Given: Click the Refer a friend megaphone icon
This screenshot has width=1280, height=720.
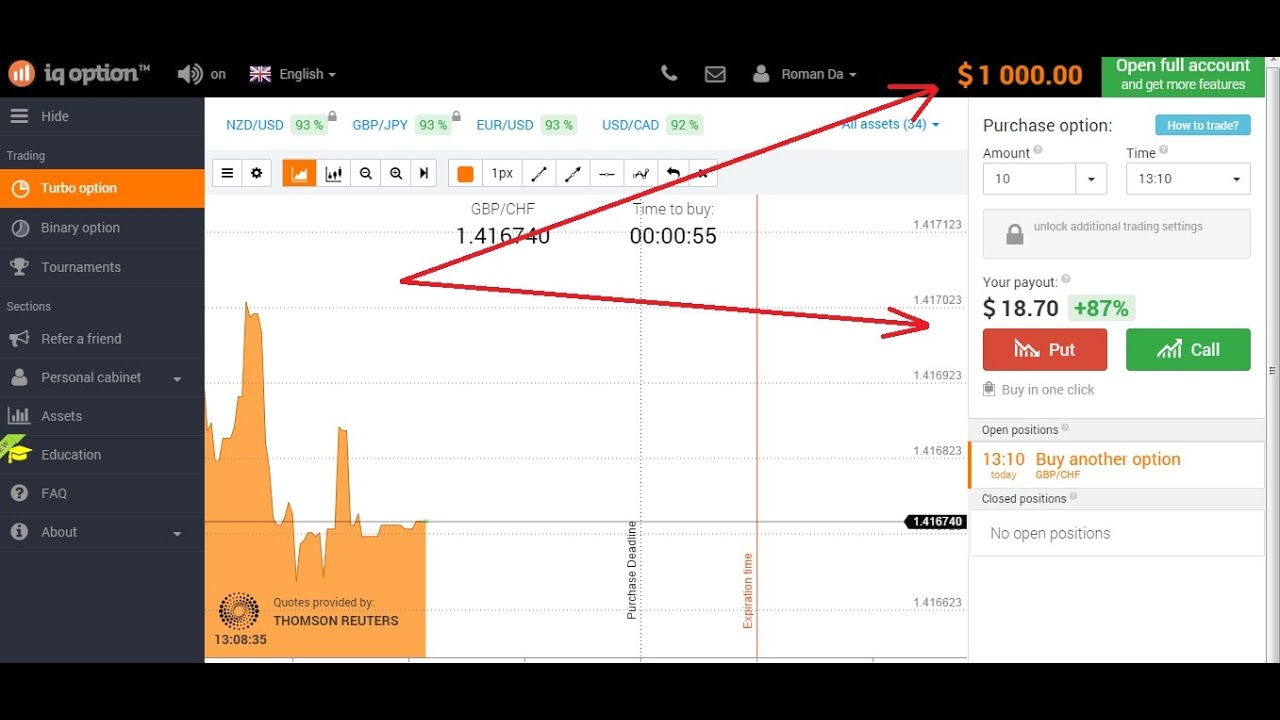Looking at the screenshot, I should point(19,339).
